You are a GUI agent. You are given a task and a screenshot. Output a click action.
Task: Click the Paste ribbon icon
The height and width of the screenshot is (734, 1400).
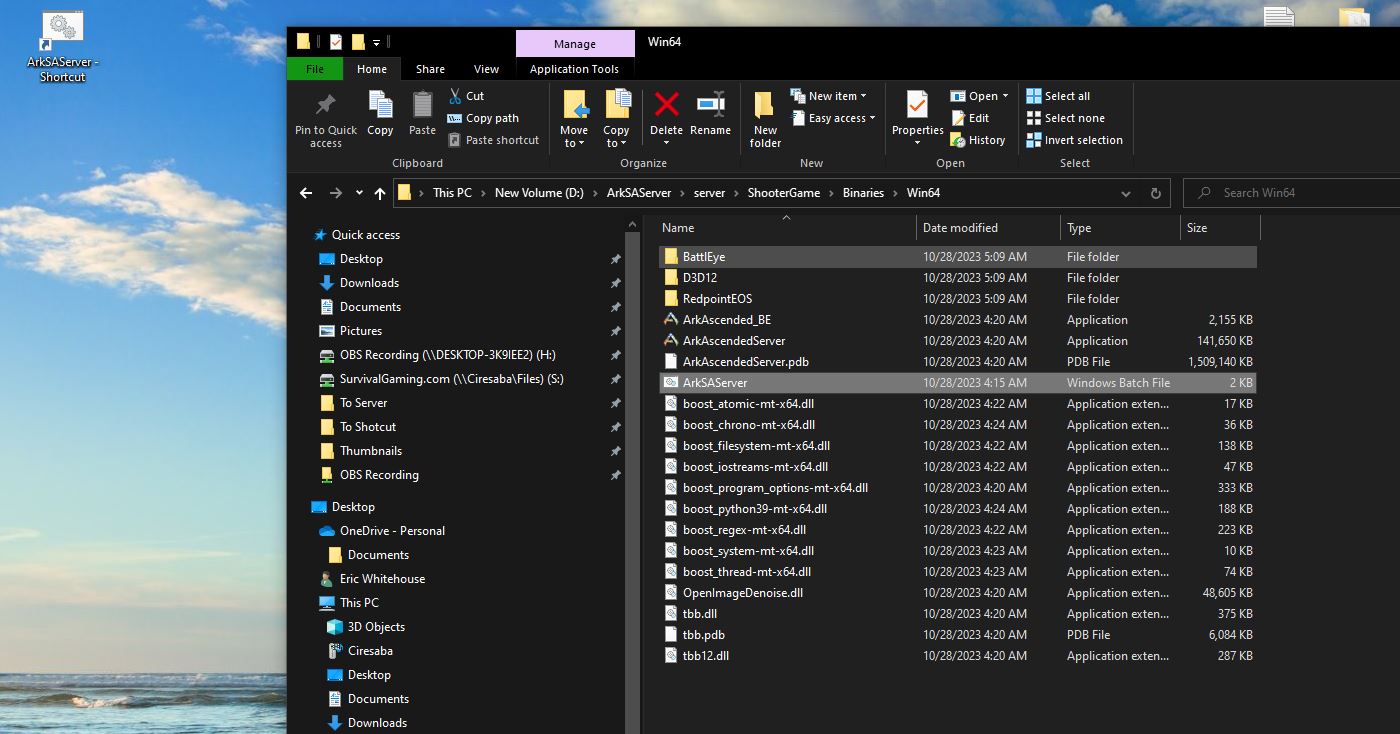pyautogui.click(x=422, y=106)
